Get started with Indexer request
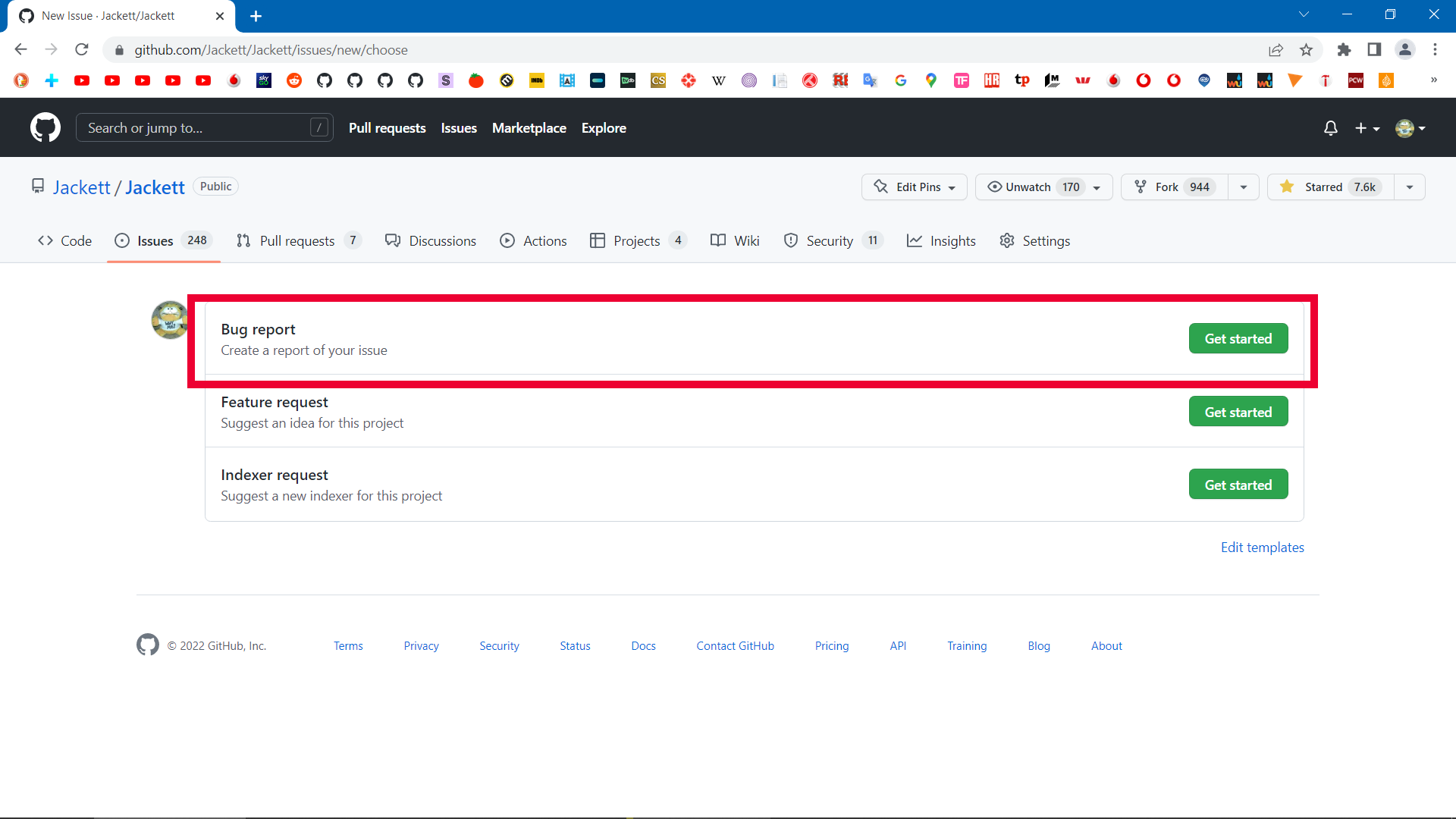Image resolution: width=1456 pixels, height=819 pixels. [x=1238, y=485]
